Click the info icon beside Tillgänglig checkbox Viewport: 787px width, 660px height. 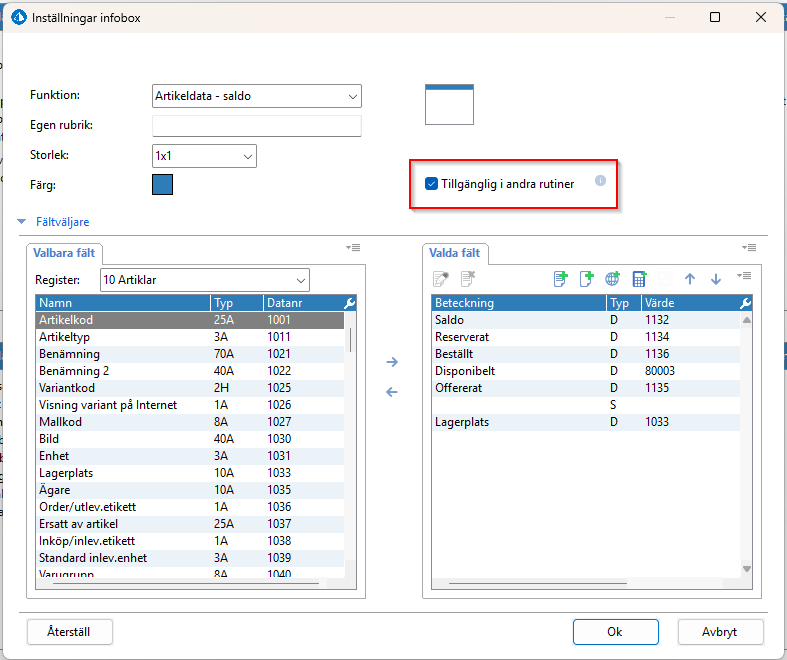(601, 181)
